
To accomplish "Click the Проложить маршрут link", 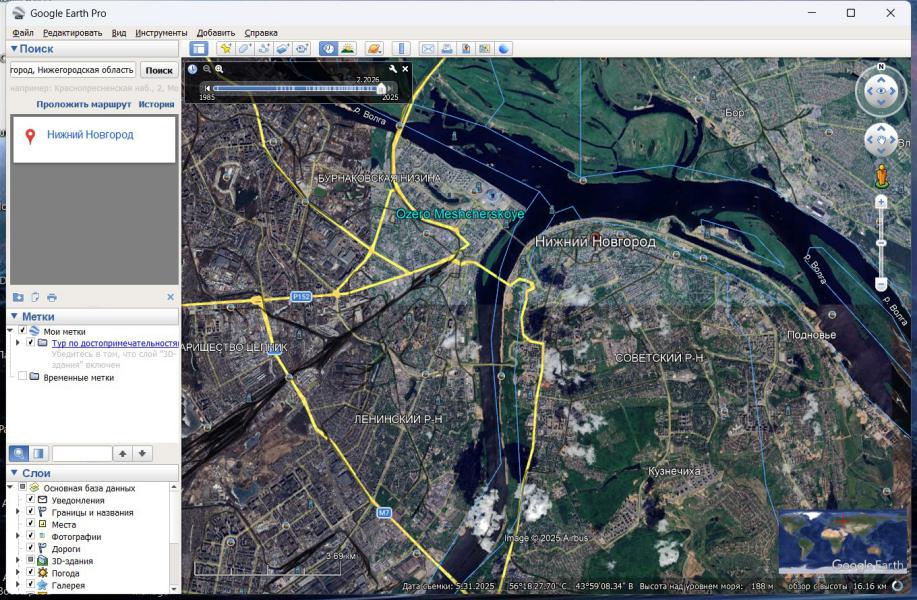I will point(83,104).
